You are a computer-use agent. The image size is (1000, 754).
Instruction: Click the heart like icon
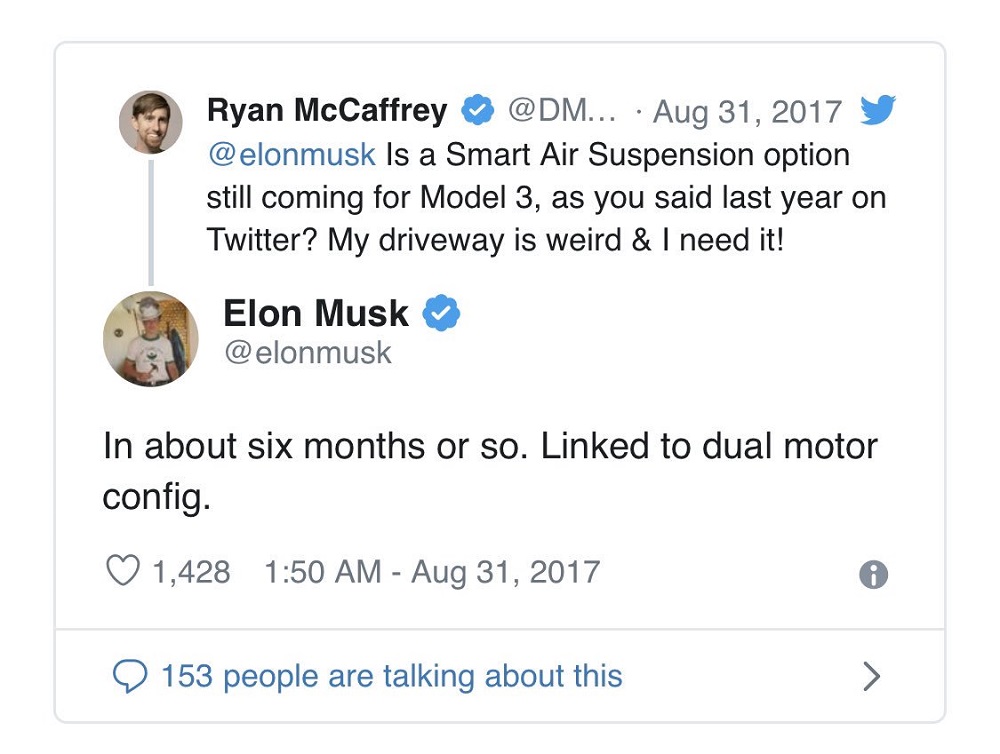(x=121, y=572)
